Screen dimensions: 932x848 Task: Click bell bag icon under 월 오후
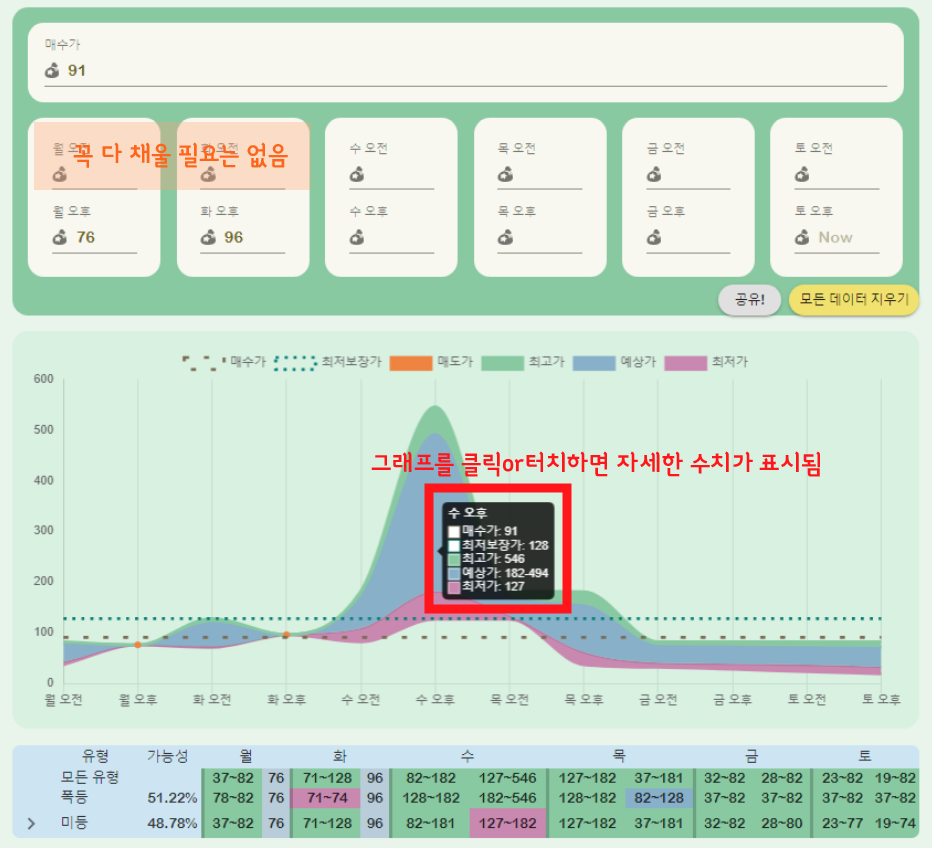[x=59, y=238]
